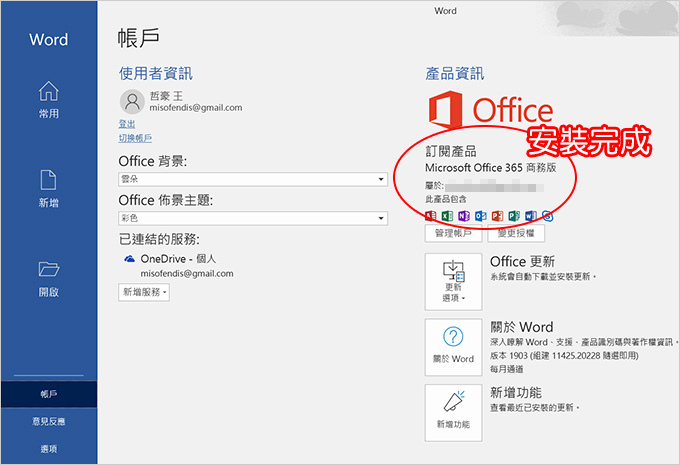Click the 切換帳戶 switch account link

point(135,138)
